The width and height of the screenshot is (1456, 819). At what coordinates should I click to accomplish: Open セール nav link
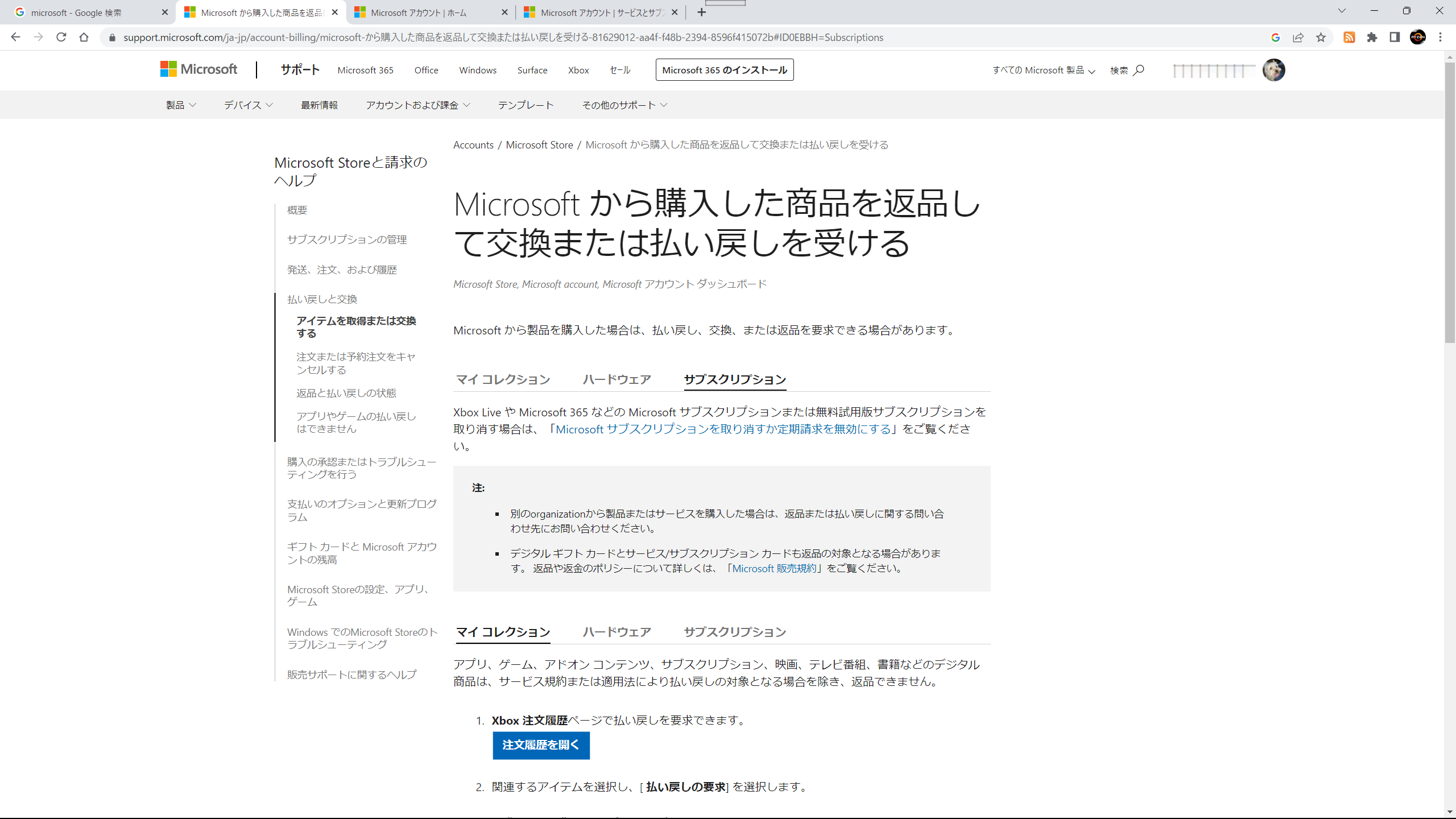click(x=620, y=71)
